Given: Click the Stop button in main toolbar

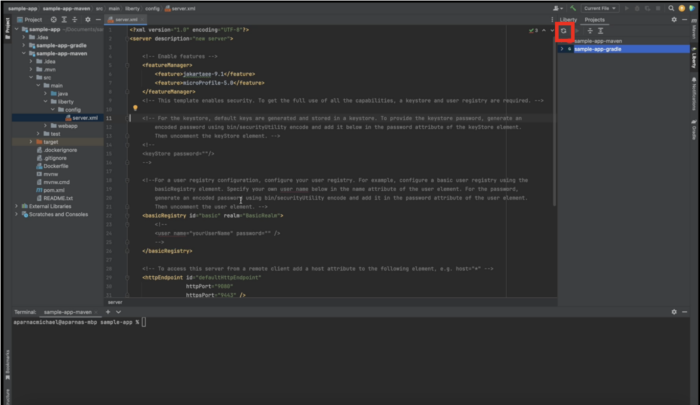Looking at the screenshot, I should pos(658,8).
